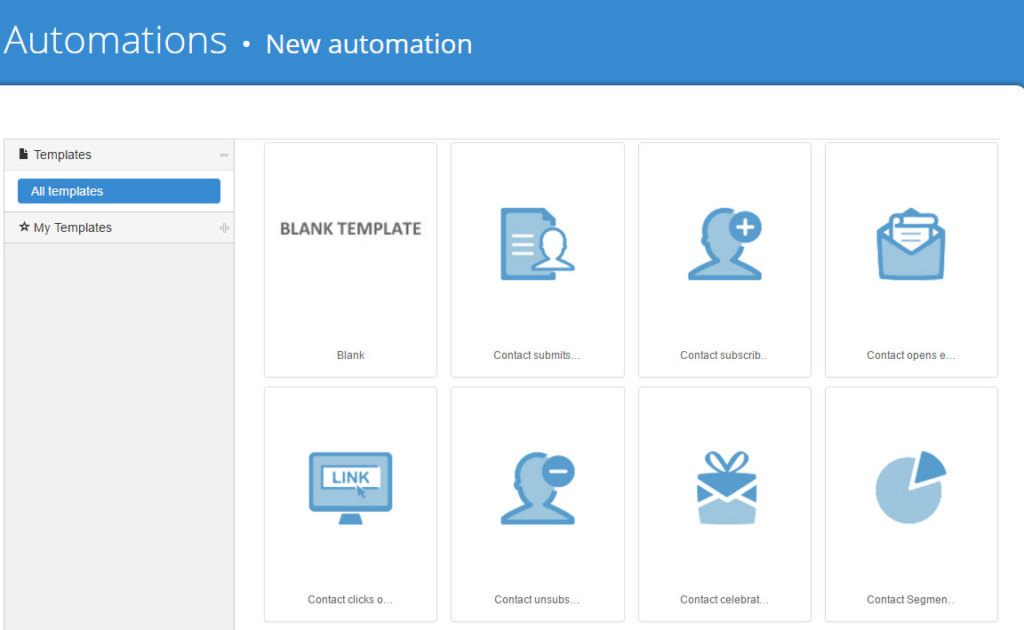Click the "Contact opens e..." caption
Image resolution: width=1024 pixels, height=630 pixels.
(x=911, y=355)
